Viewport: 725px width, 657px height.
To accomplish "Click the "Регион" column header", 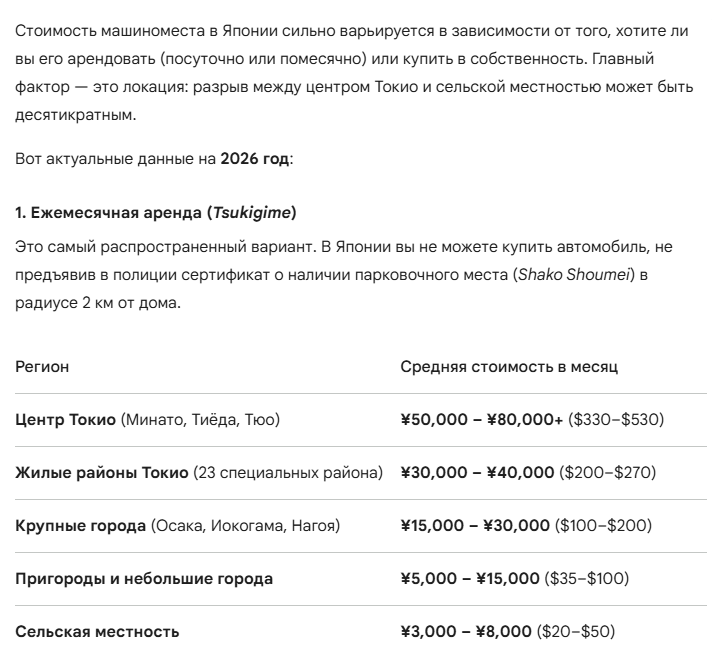I will (43, 367).
